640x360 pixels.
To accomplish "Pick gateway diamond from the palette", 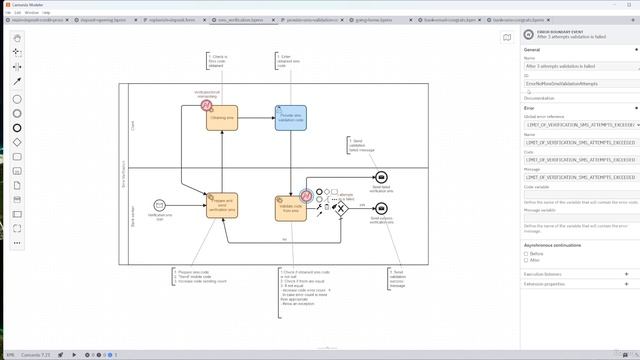I will tap(17, 142).
